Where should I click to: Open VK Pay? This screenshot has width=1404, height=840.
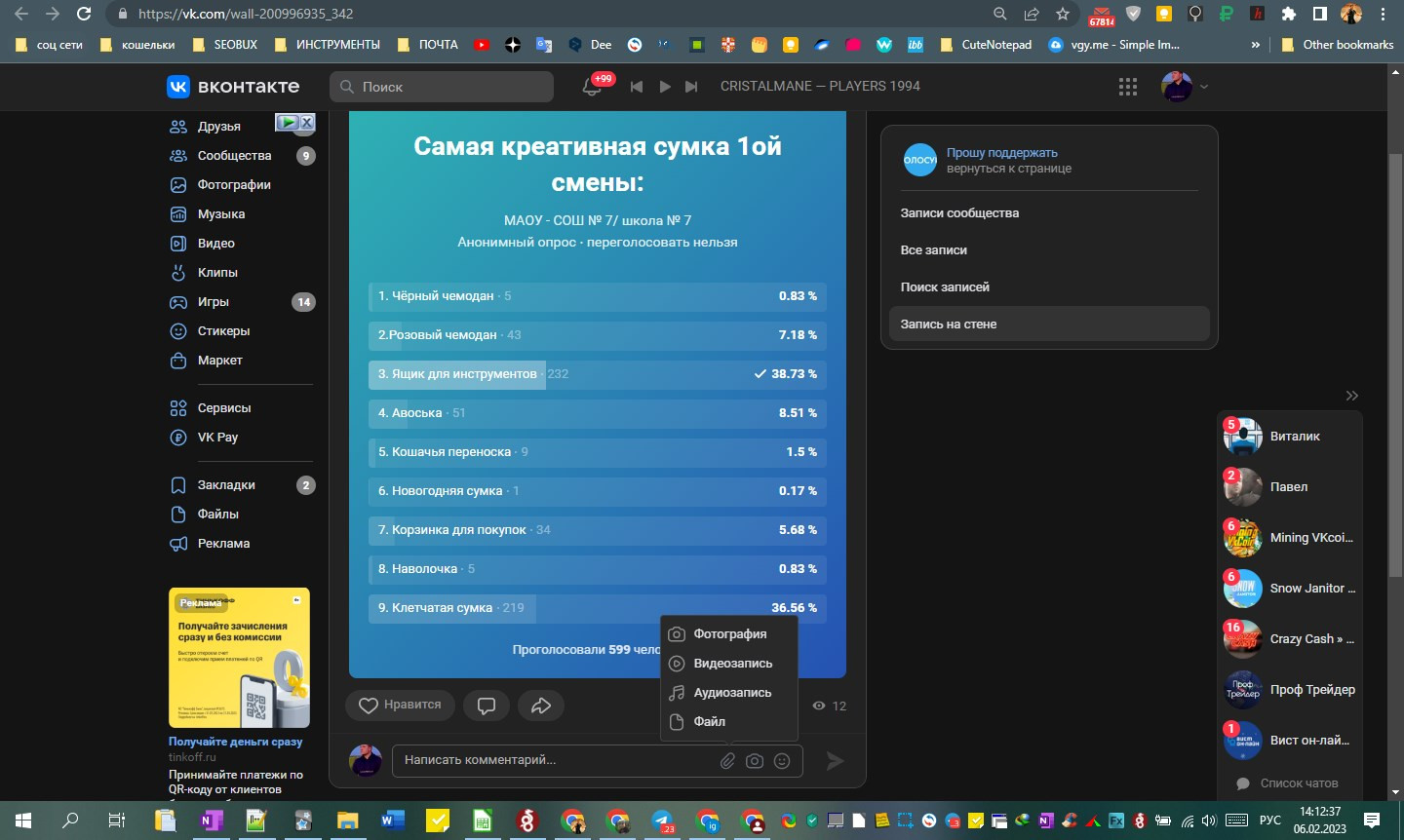217,438
